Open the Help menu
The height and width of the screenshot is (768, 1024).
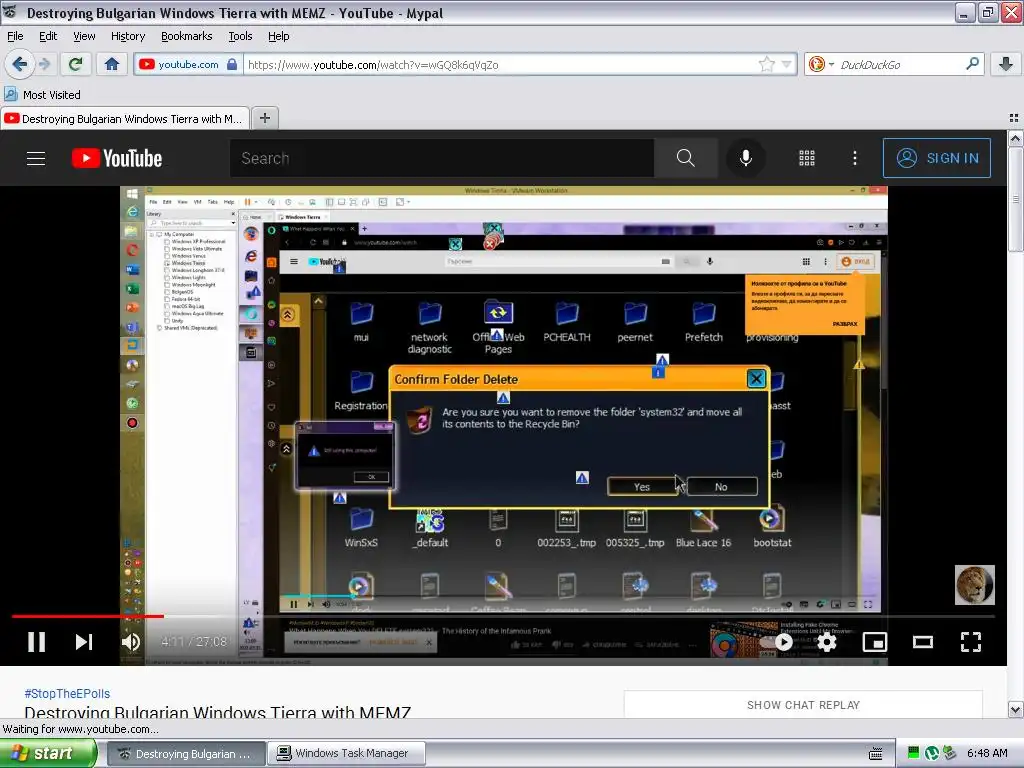pos(278,36)
